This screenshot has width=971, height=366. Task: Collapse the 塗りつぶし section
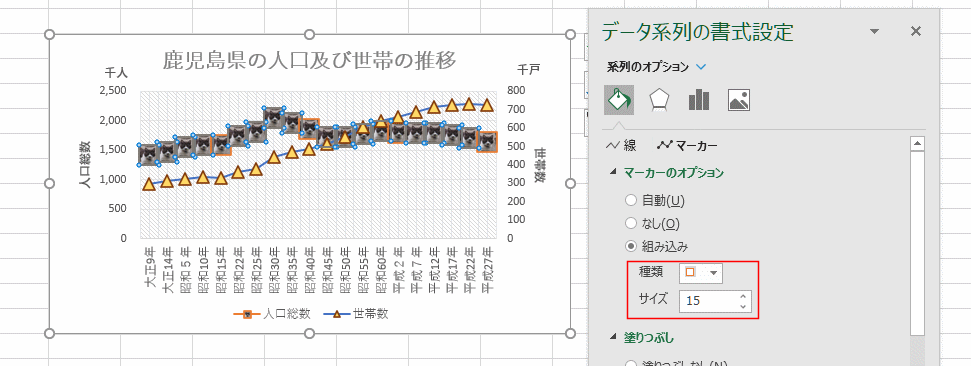click(x=613, y=338)
